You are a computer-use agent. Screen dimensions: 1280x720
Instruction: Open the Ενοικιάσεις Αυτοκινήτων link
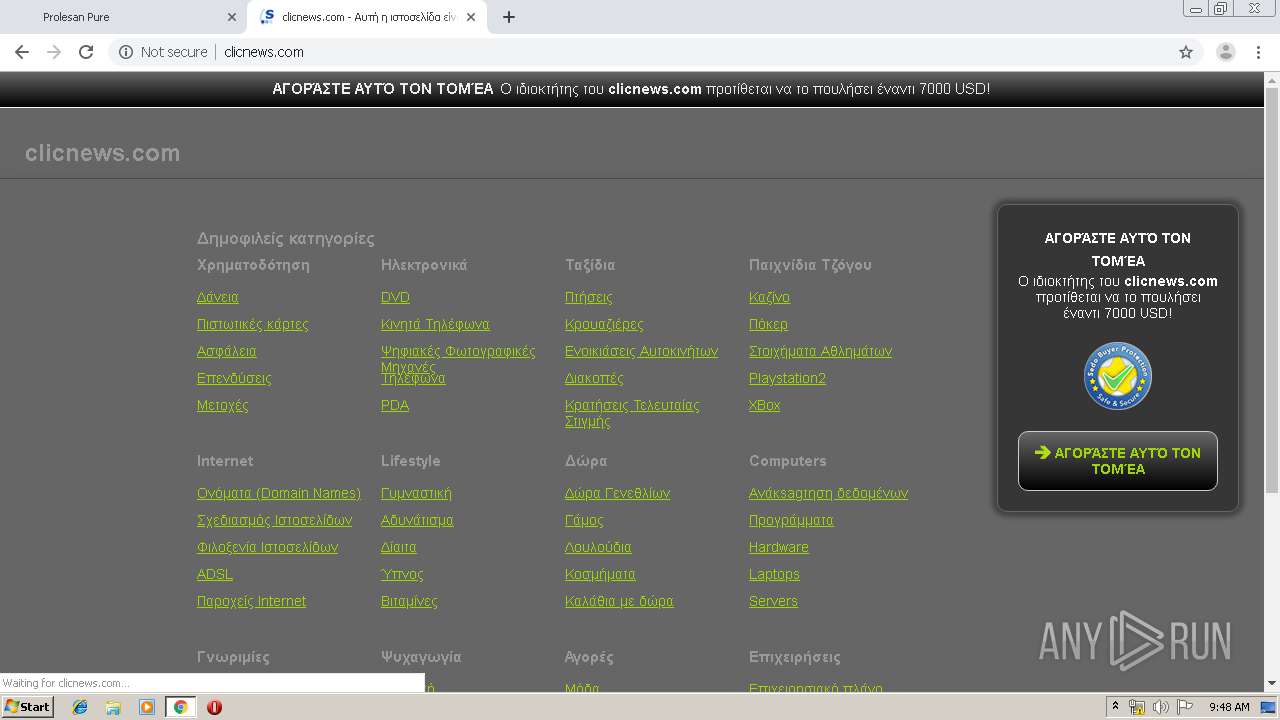(x=641, y=351)
